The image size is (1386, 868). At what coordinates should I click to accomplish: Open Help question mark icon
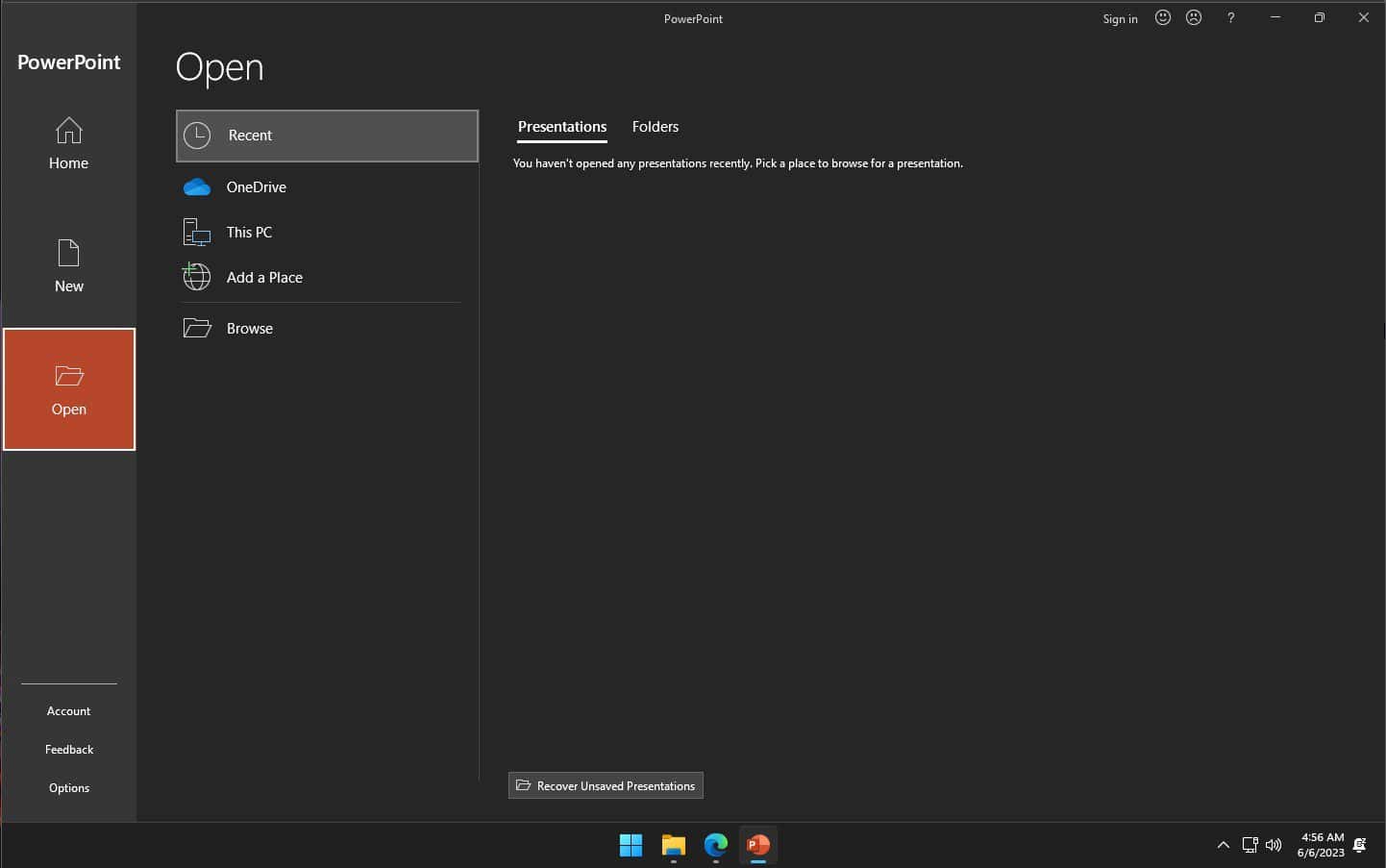coord(1230,17)
